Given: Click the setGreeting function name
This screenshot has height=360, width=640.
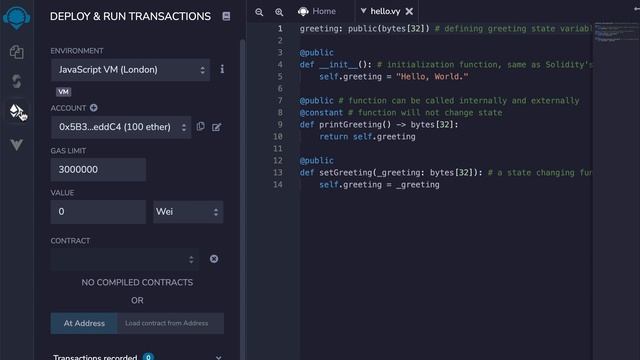Looking at the screenshot, I should pyautogui.click(x=345, y=173).
